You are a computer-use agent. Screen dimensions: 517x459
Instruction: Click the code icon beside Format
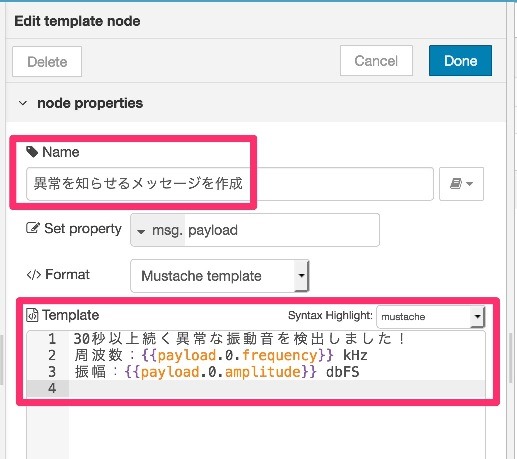tap(34, 275)
